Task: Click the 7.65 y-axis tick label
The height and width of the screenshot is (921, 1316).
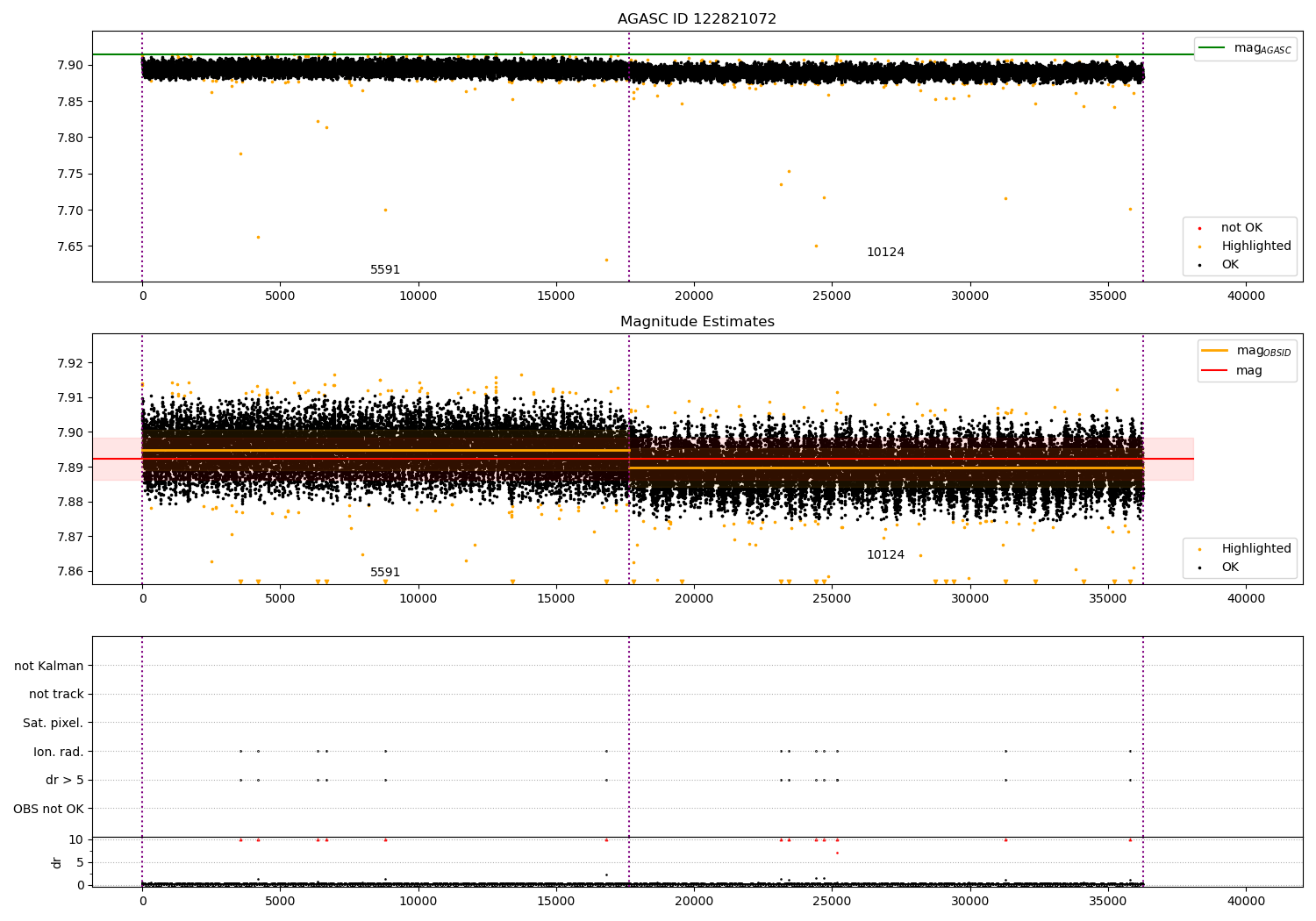Action: [70, 246]
